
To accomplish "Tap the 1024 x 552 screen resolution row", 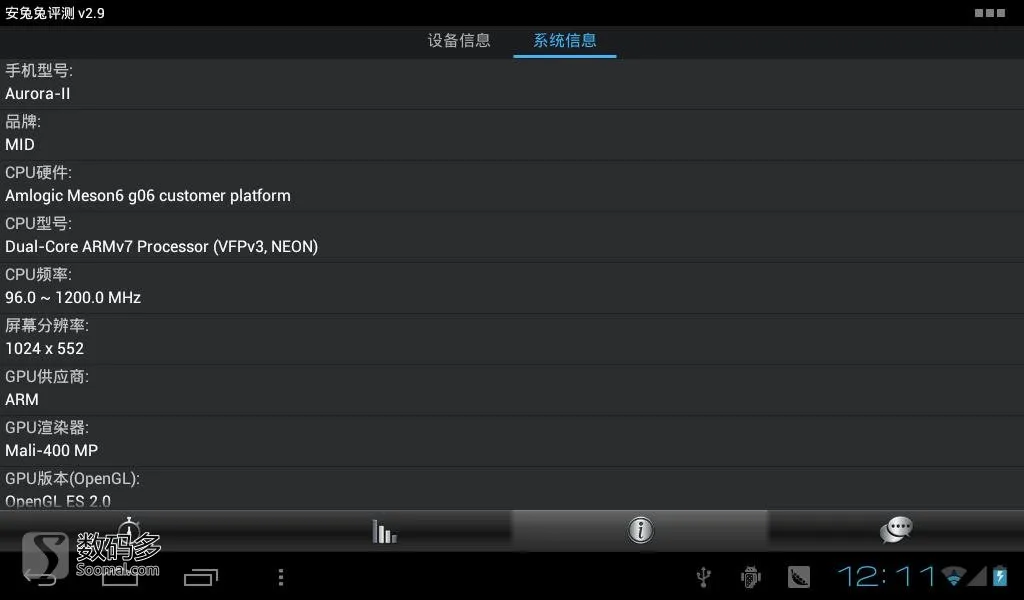I will coord(512,338).
